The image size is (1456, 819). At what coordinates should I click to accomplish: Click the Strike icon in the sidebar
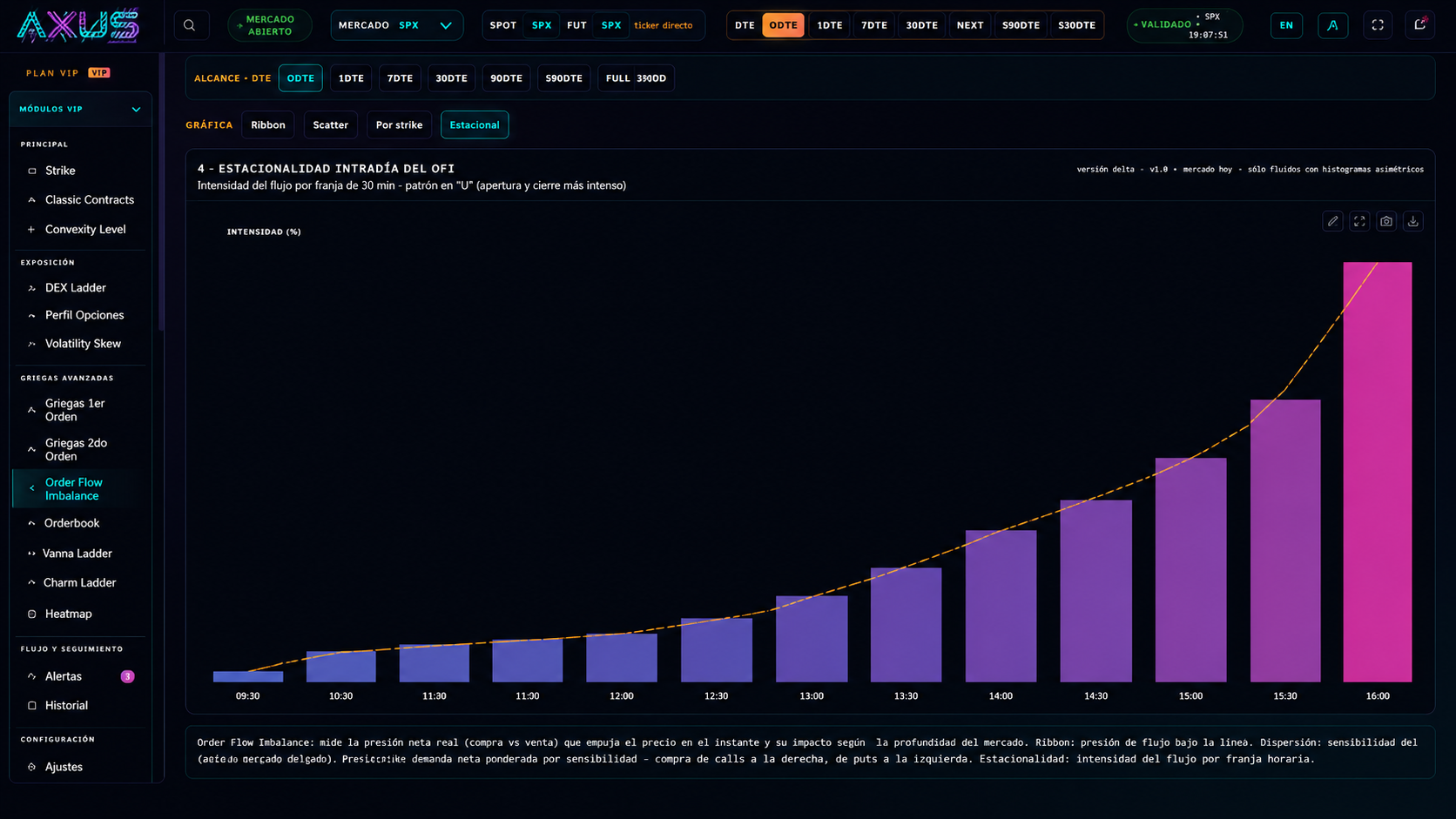tap(32, 171)
